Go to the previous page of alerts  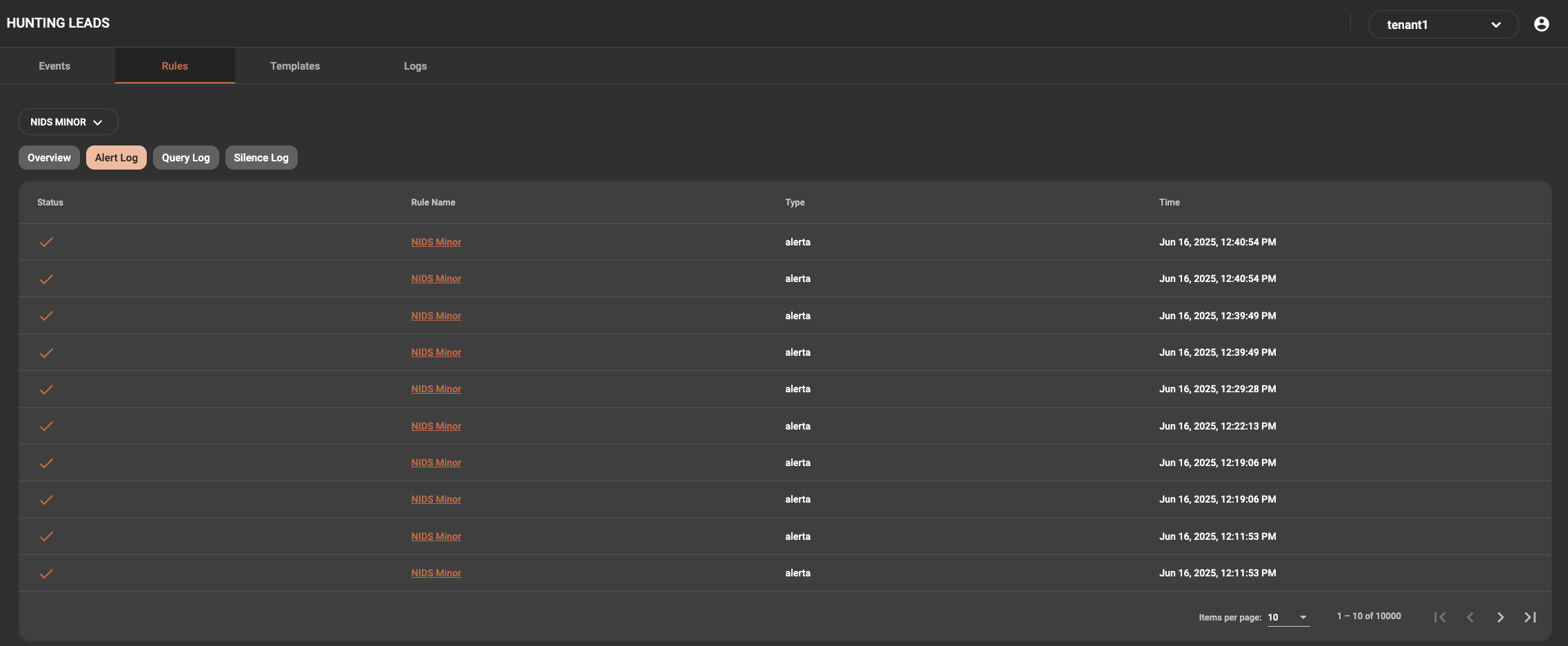coord(1470,617)
